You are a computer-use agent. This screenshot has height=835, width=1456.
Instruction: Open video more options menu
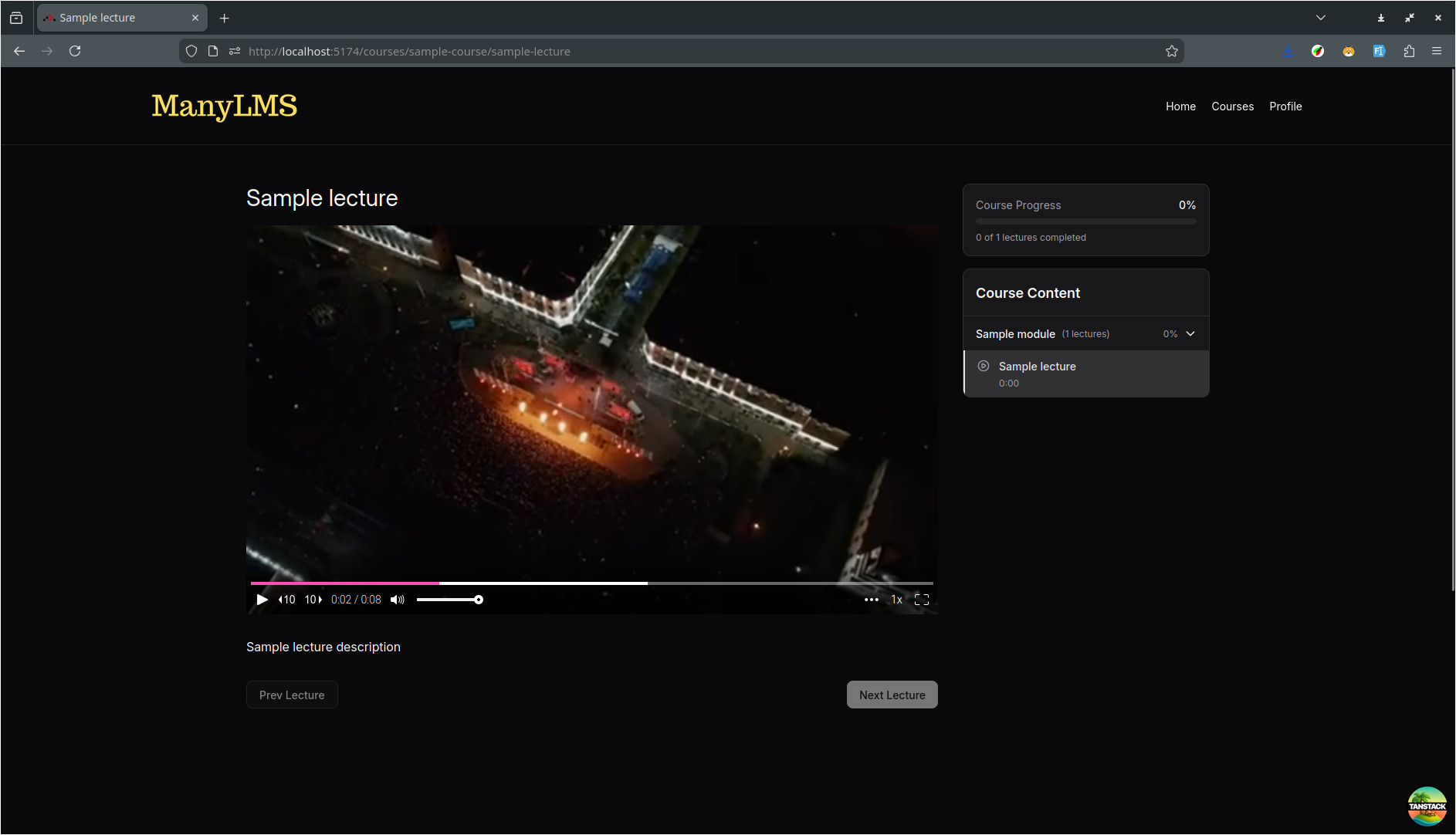871,600
